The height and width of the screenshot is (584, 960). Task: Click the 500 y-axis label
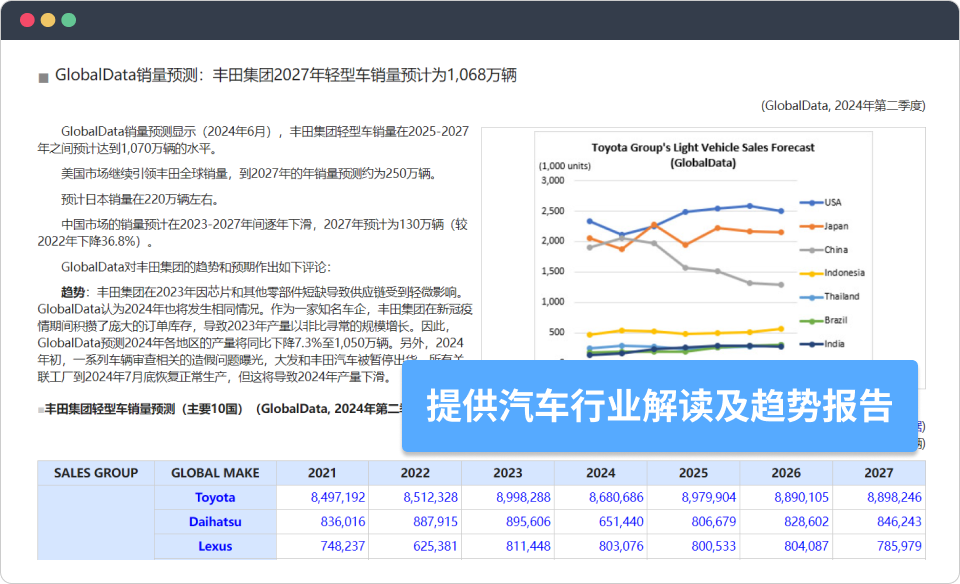tap(557, 332)
